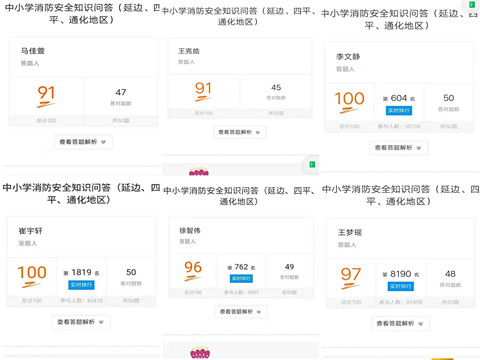Click the rank text 第604名
Viewport: 480px width, 360px height.
(399, 98)
